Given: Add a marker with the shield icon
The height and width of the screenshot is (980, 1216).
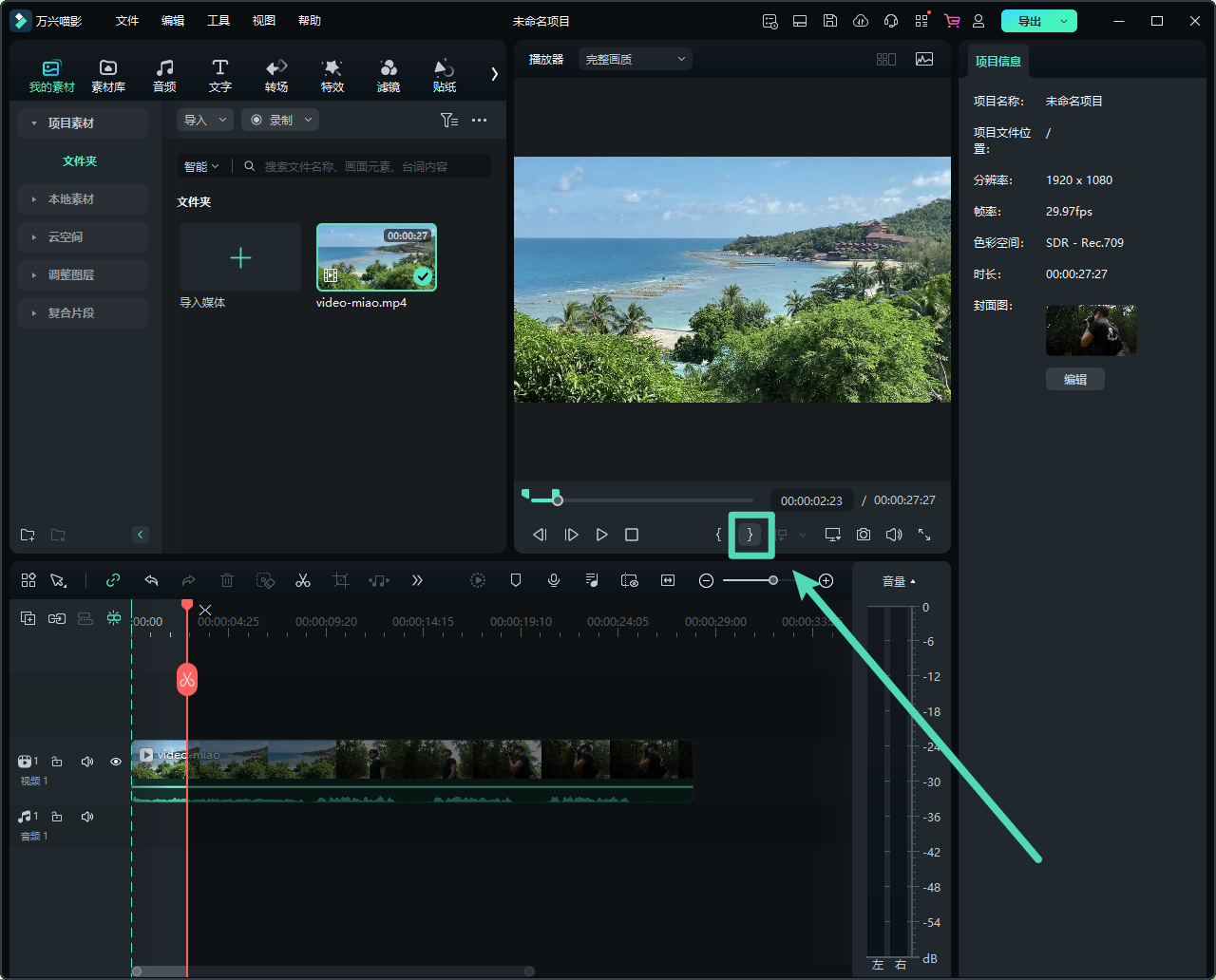Looking at the screenshot, I should (516, 580).
